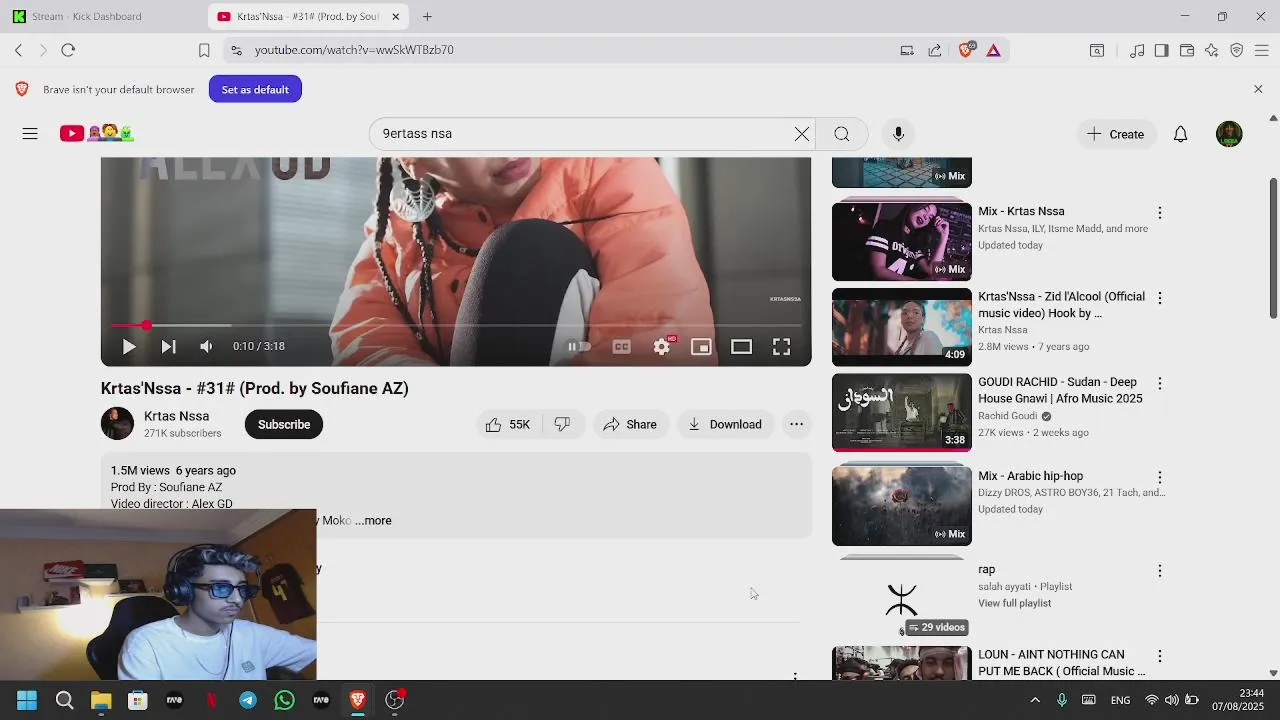View full playlist for rap
The width and height of the screenshot is (1280, 720).
pyautogui.click(x=1014, y=604)
